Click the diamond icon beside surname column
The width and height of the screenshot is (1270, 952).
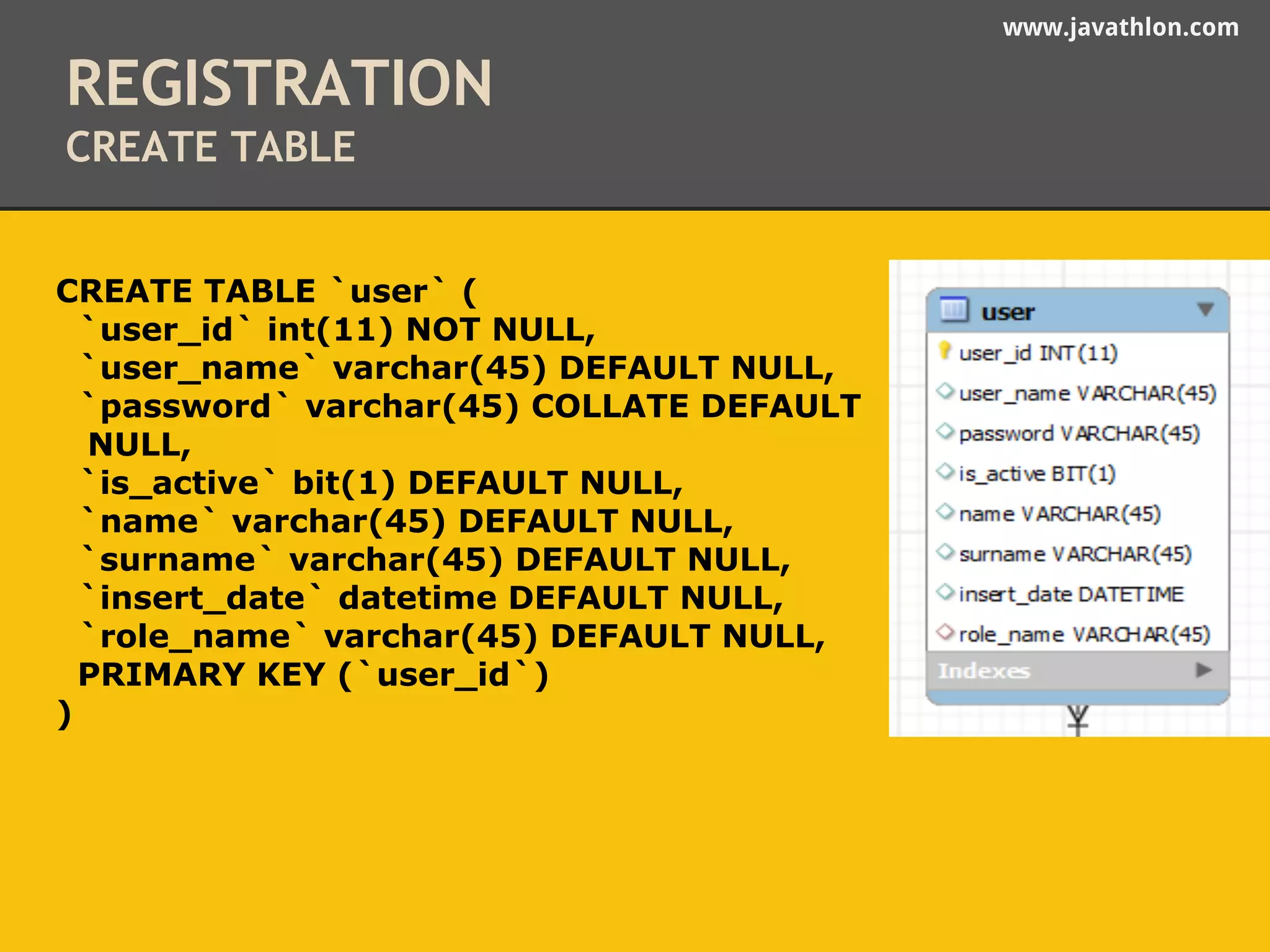(945, 552)
